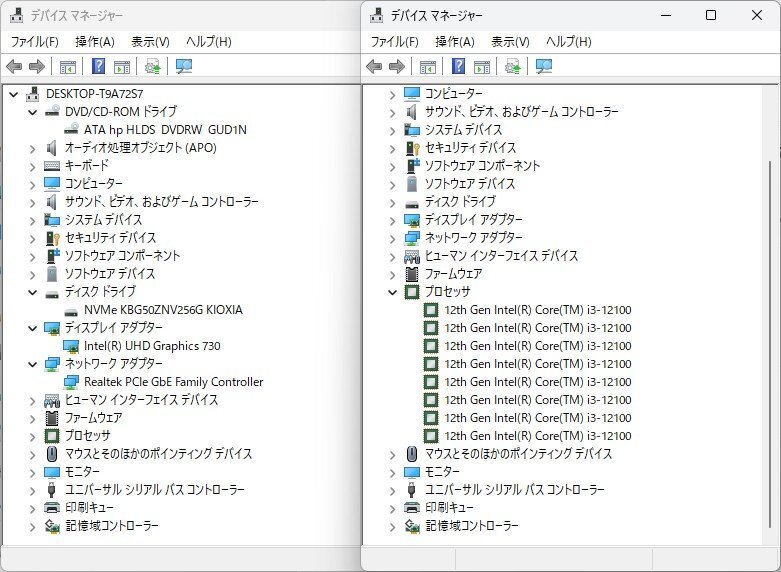This screenshot has height=572, width=781.
Task: Open ファイル(F) menu in right window
Action: click(x=394, y=41)
